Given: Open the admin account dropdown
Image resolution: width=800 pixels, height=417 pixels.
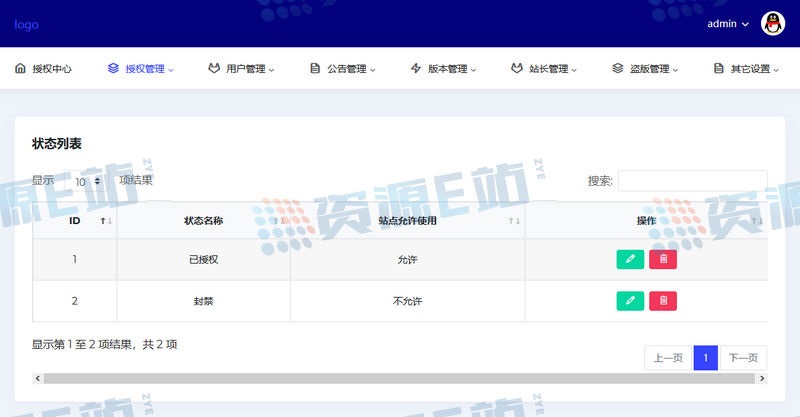Looking at the screenshot, I should pos(728,24).
